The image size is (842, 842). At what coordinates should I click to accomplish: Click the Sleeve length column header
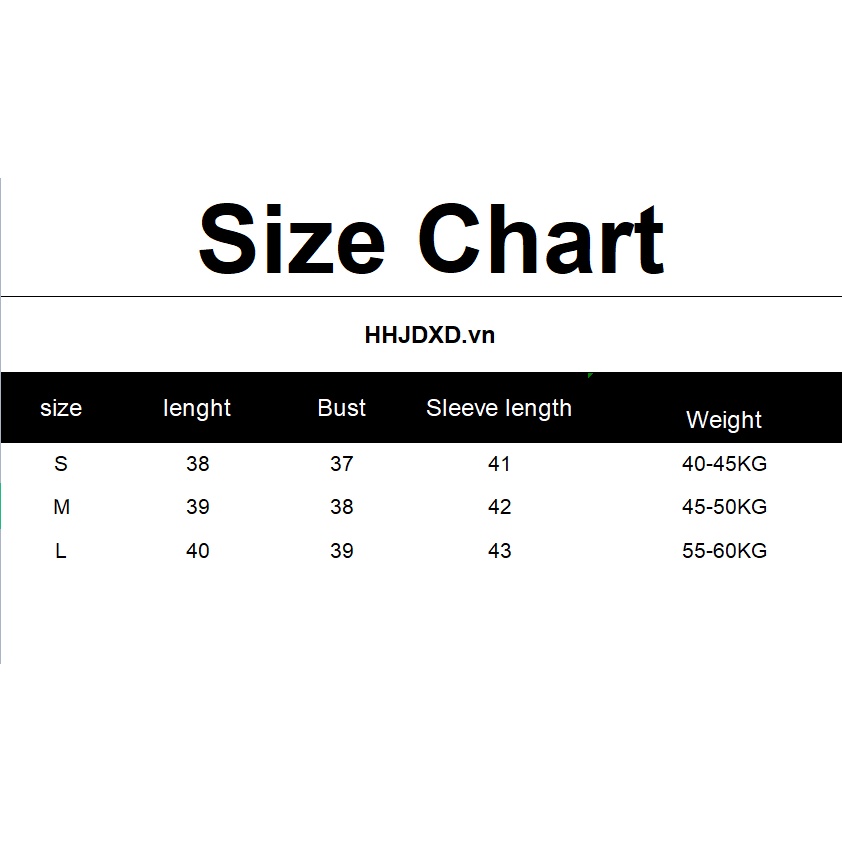[499, 408]
